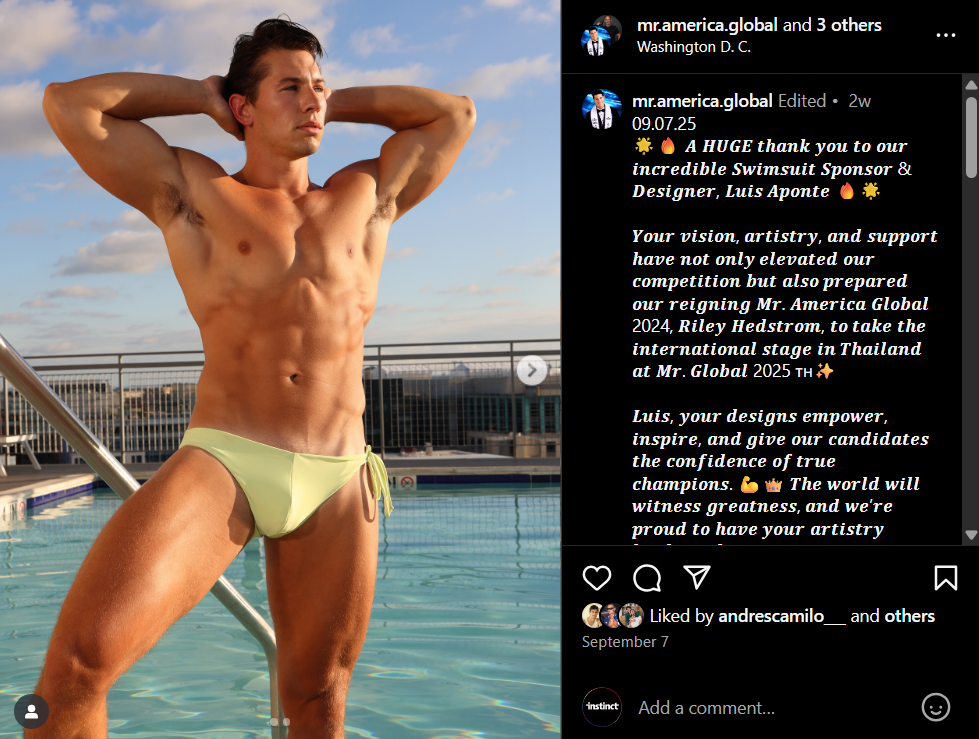The height and width of the screenshot is (739, 979).
Task: Open emoji picker in comment box
Action: (x=935, y=707)
